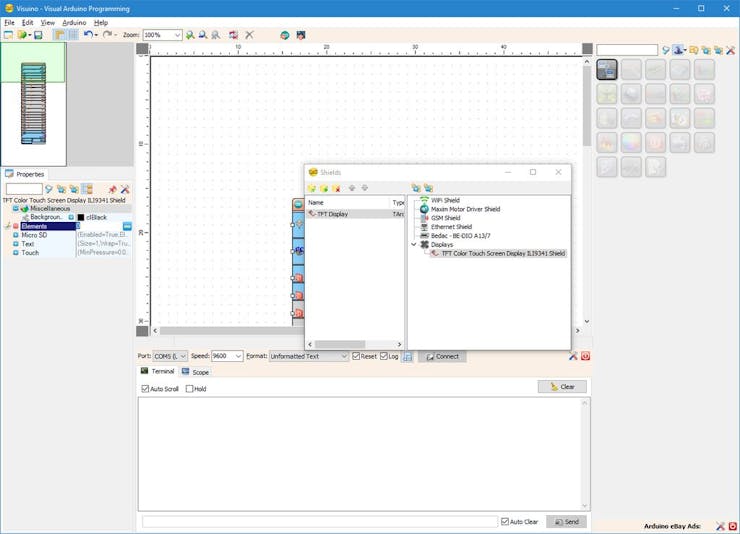740x534 pixels.
Task: Click the delete X icon in main toolbar
Action: pyautogui.click(x=249, y=35)
